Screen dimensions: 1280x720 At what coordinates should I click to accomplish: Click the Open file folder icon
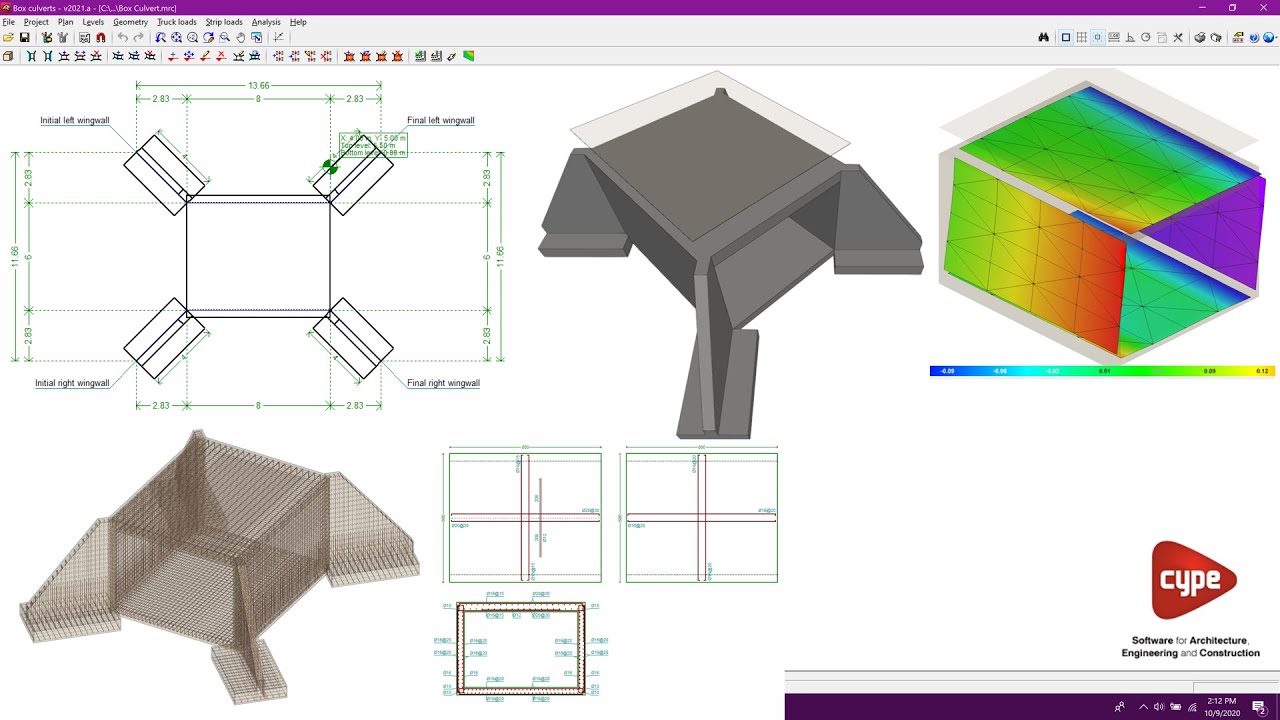(8, 38)
